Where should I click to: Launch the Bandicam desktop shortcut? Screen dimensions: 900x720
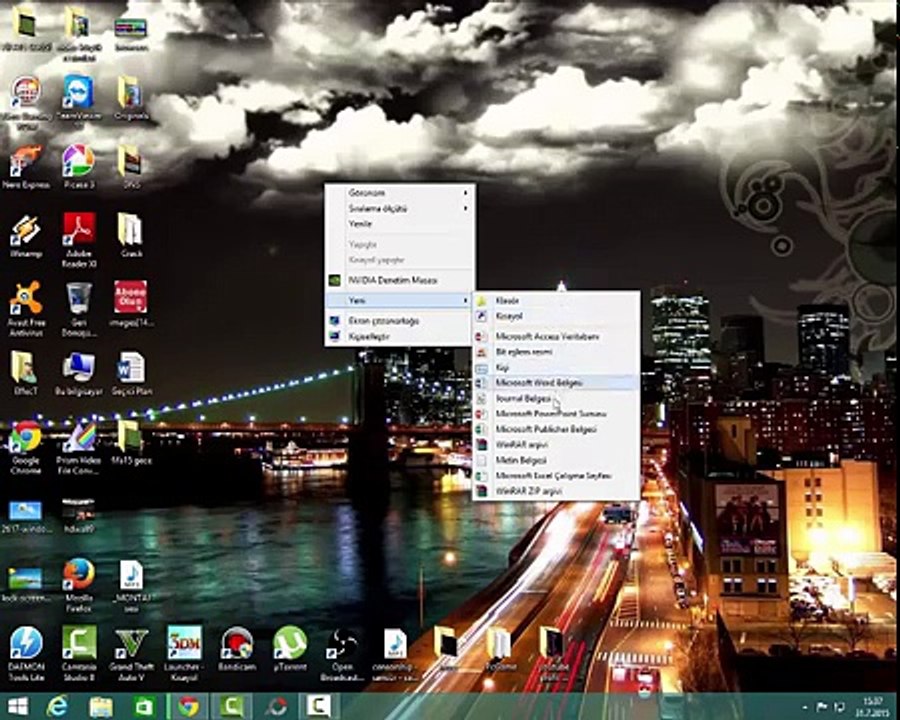(237, 643)
